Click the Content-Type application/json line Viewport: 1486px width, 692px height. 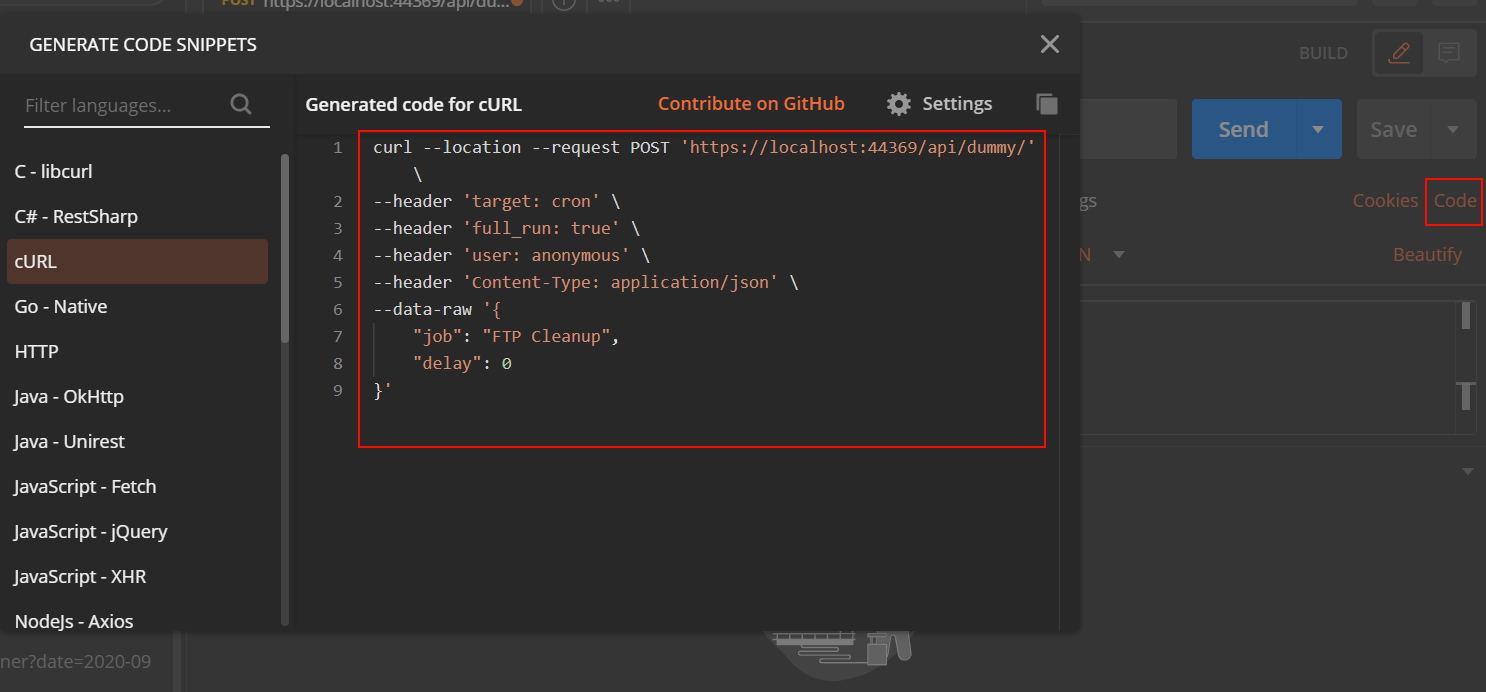[x=585, y=283]
